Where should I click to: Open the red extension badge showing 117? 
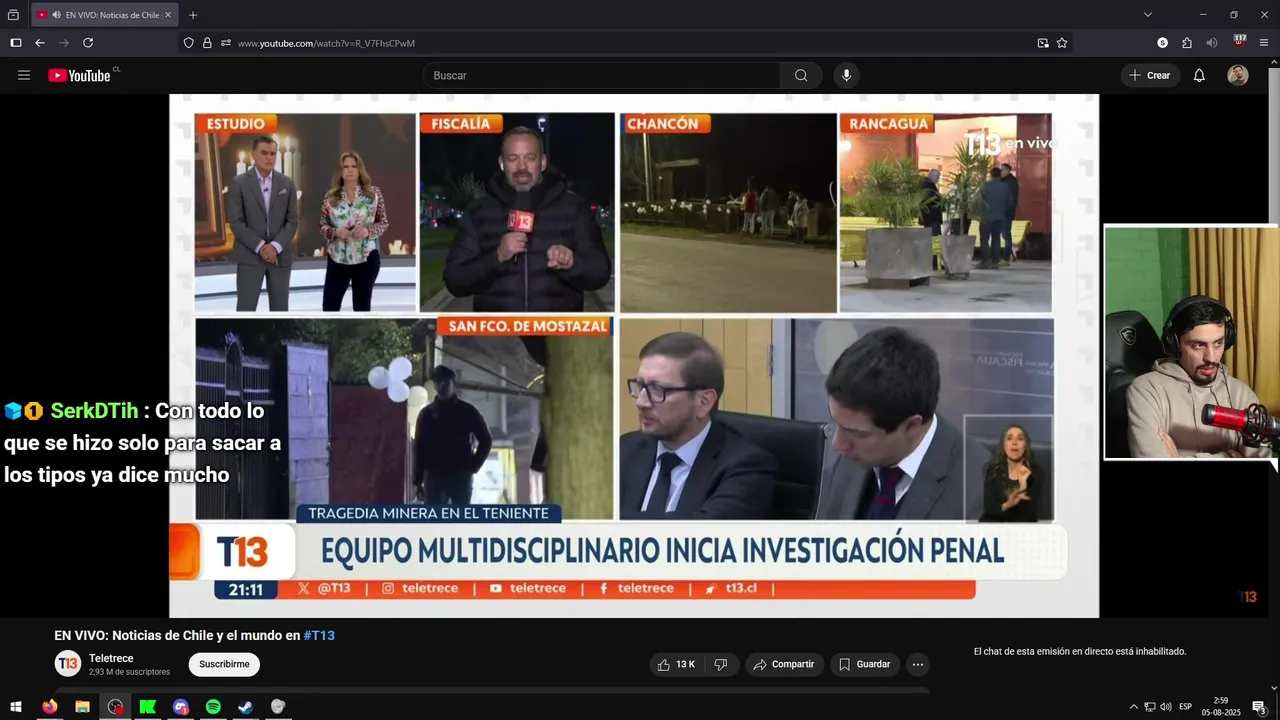click(1240, 42)
